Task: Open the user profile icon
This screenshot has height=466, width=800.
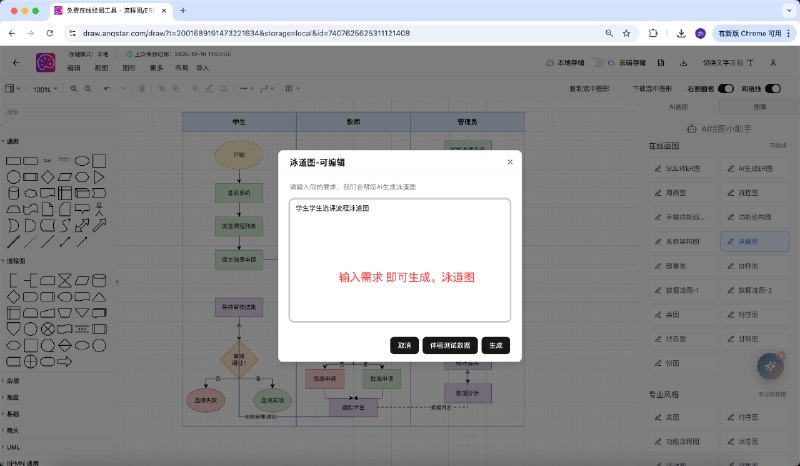Action: [773, 63]
